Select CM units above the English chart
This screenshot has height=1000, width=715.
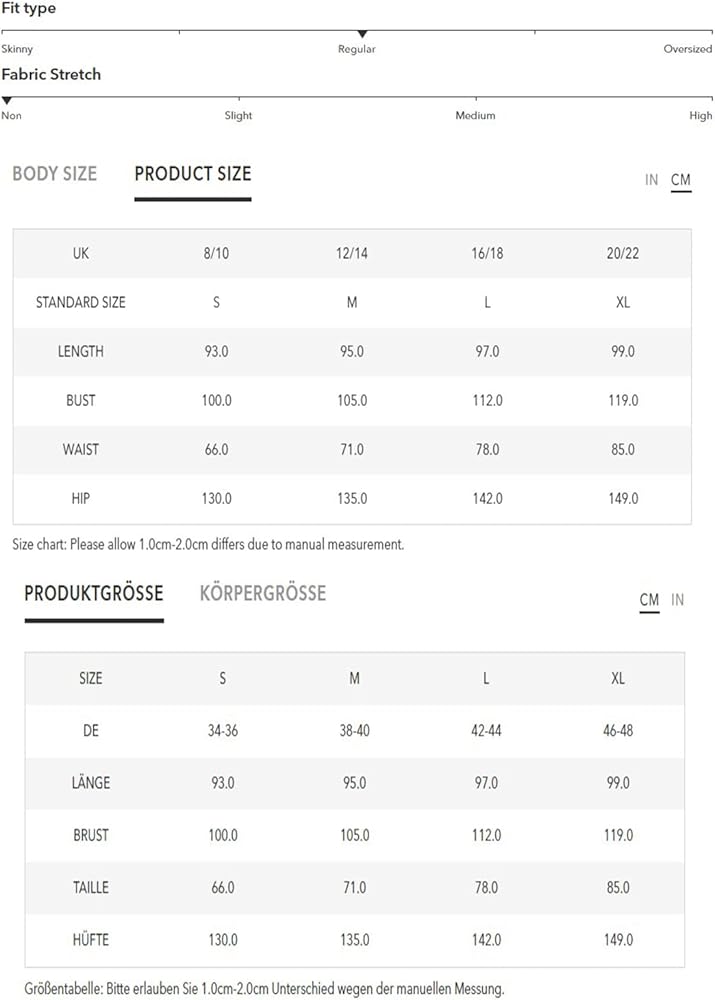(x=681, y=180)
